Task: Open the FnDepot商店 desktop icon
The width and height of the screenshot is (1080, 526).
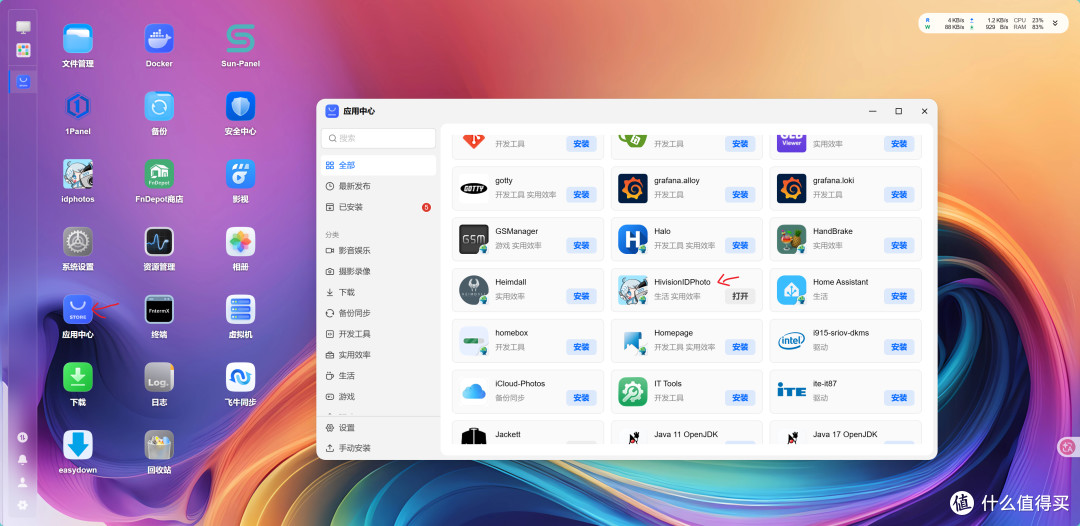Action: tap(159, 174)
